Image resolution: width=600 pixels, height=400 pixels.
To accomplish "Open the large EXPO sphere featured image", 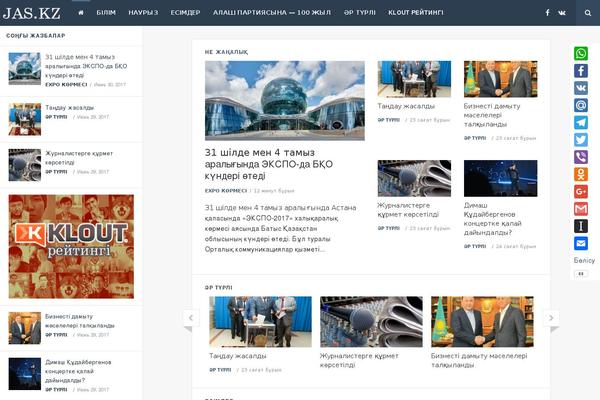I will pos(285,101).
